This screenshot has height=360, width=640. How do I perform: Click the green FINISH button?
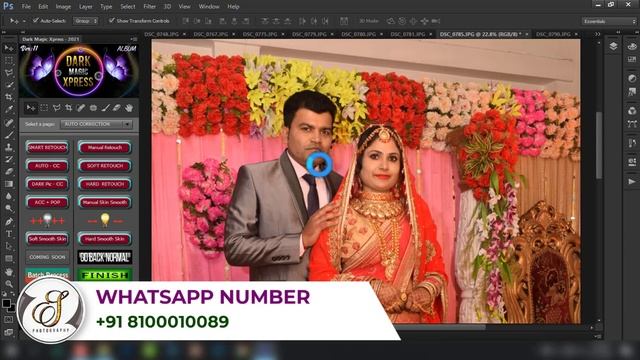click(x=105, y=275)
